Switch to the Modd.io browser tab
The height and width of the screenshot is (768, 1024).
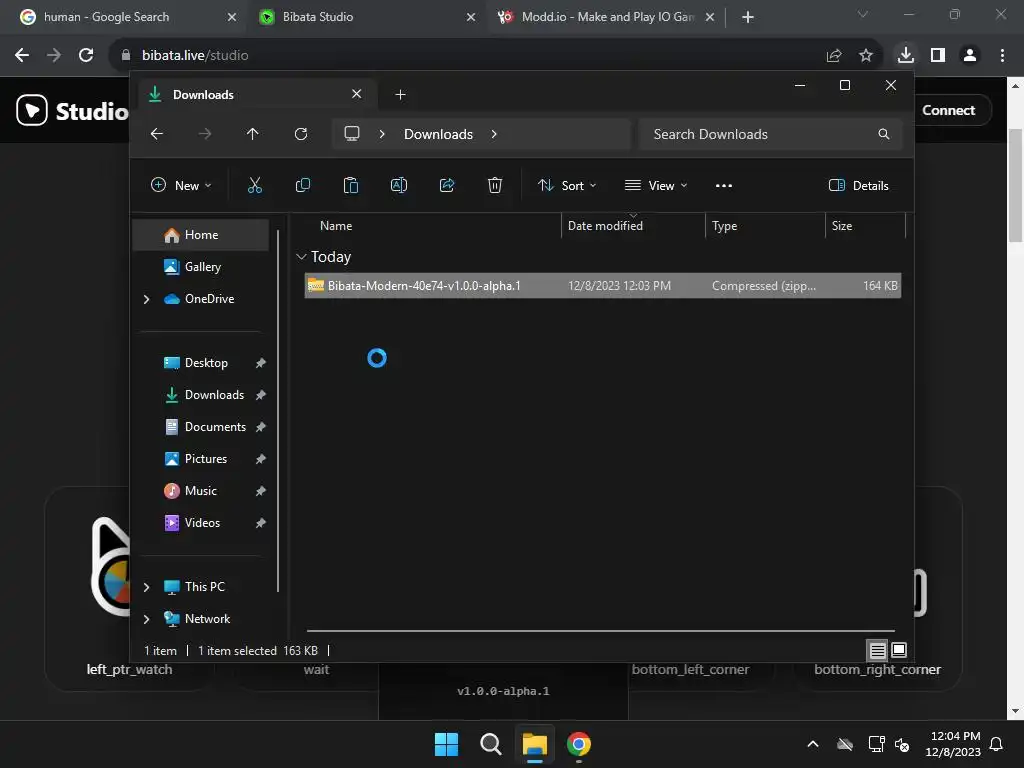[x=607, y=17]
